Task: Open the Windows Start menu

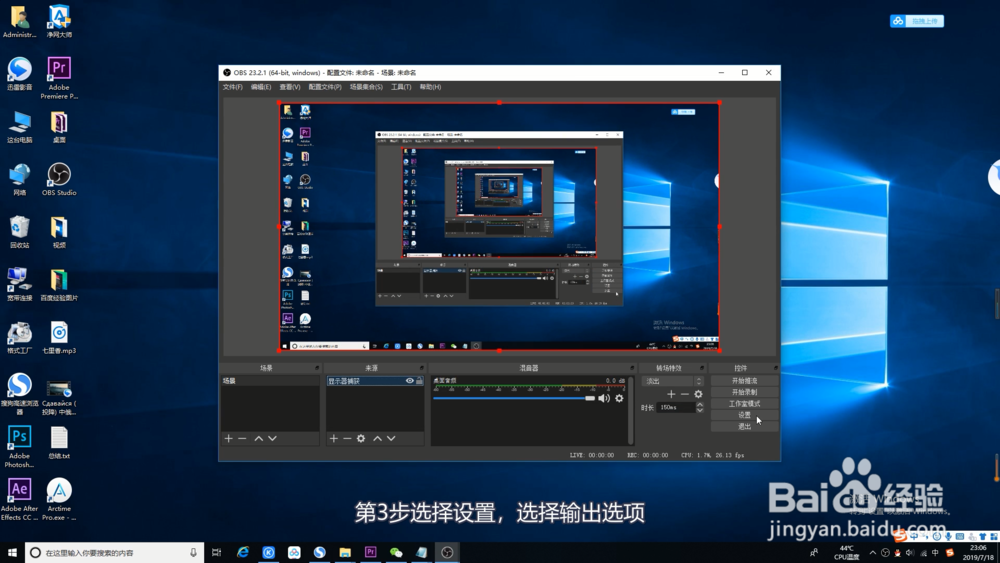Action: click(12, 553)
